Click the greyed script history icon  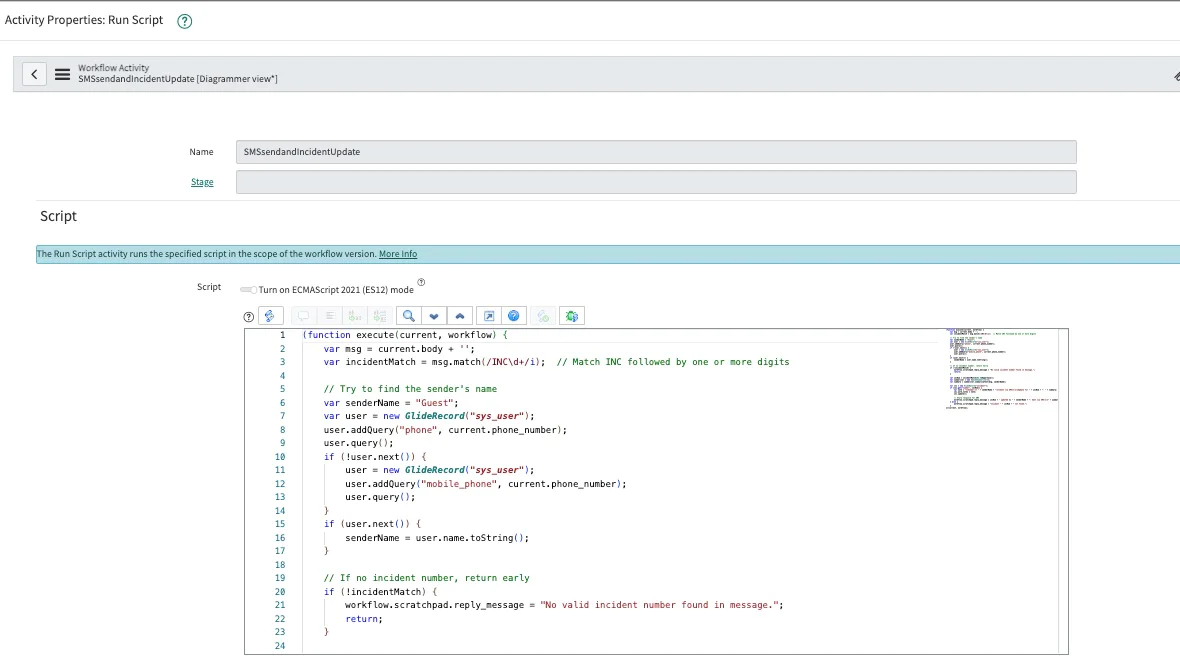click(x=543, y=316)
